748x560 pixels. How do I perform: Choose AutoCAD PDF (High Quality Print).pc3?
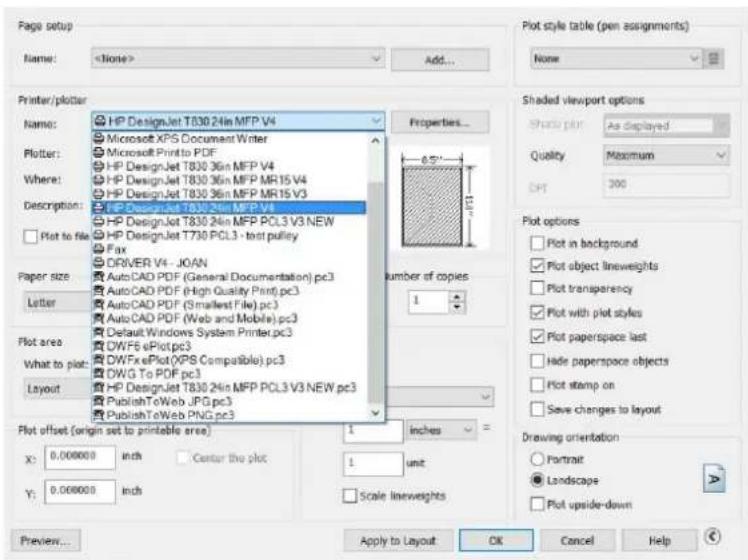[231, 291]
